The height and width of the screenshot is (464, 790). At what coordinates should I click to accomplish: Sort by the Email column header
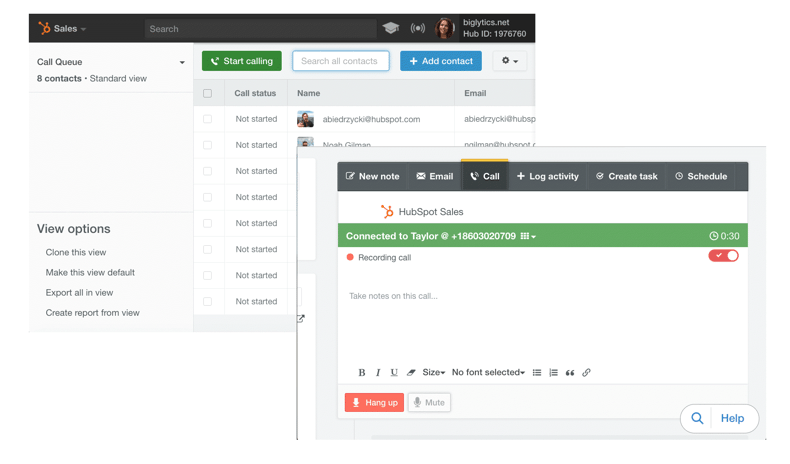[475, 93]
